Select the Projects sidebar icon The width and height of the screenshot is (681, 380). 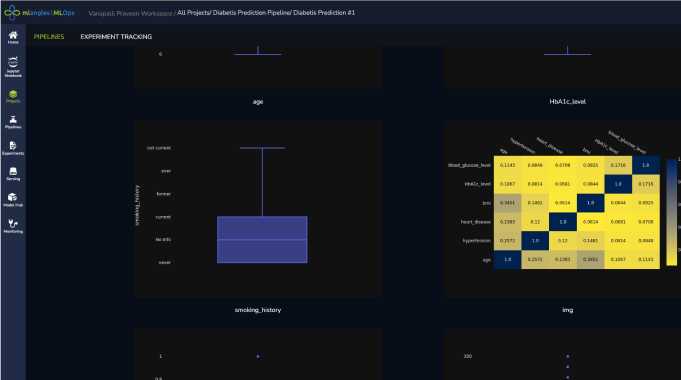tap(13, 96)
